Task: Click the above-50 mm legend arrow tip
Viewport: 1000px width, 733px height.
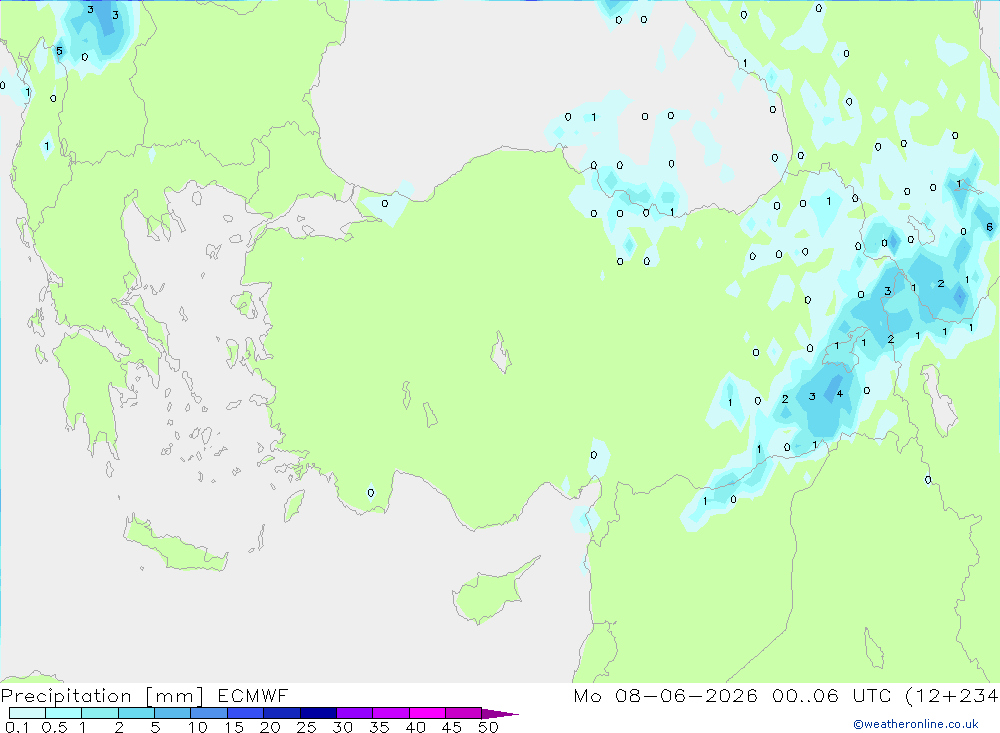Action: pos(500,714)
